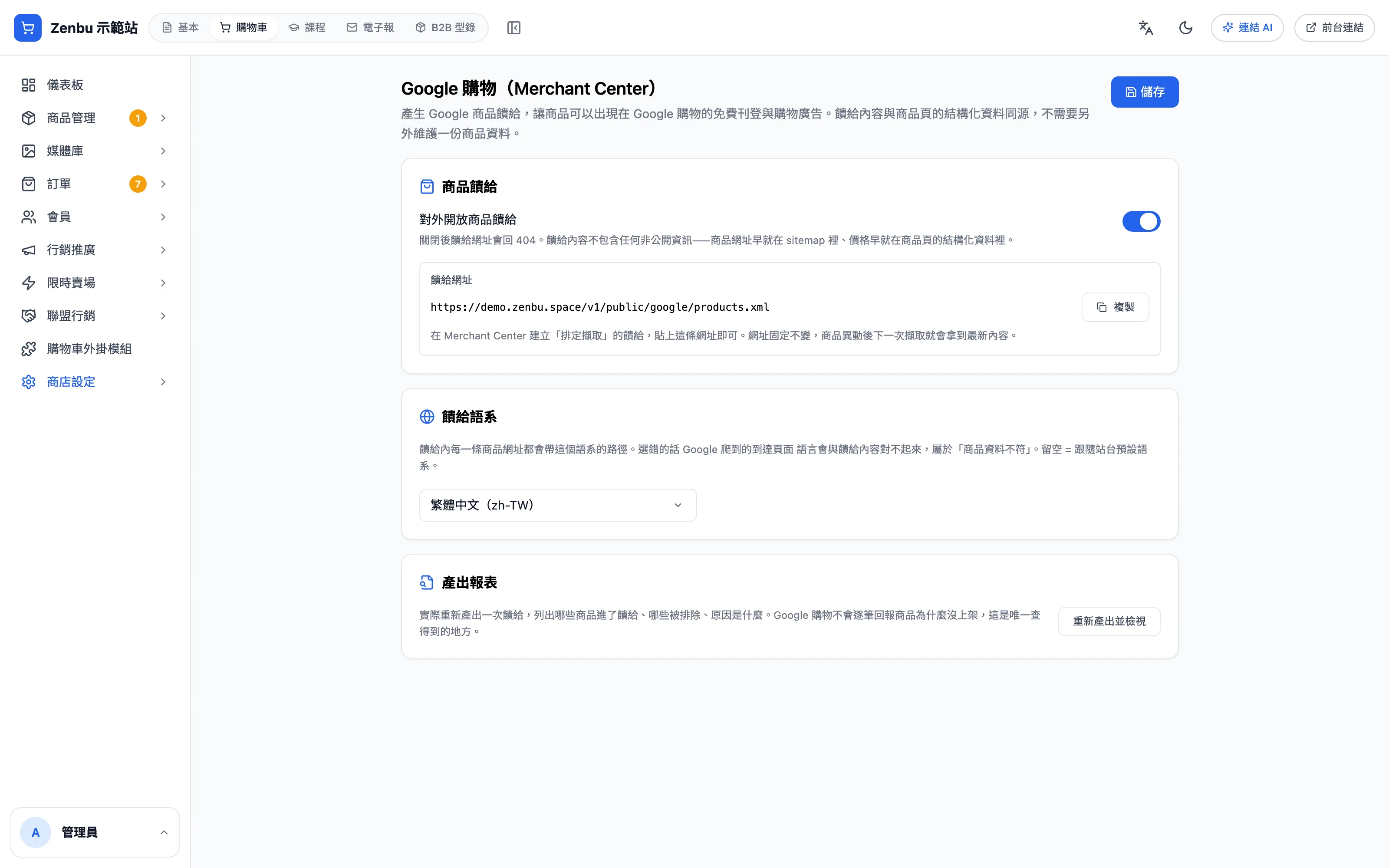Expand the 訂單 chevron
The width and height of the screenshot is (1389, 868).
coord(163,184)
